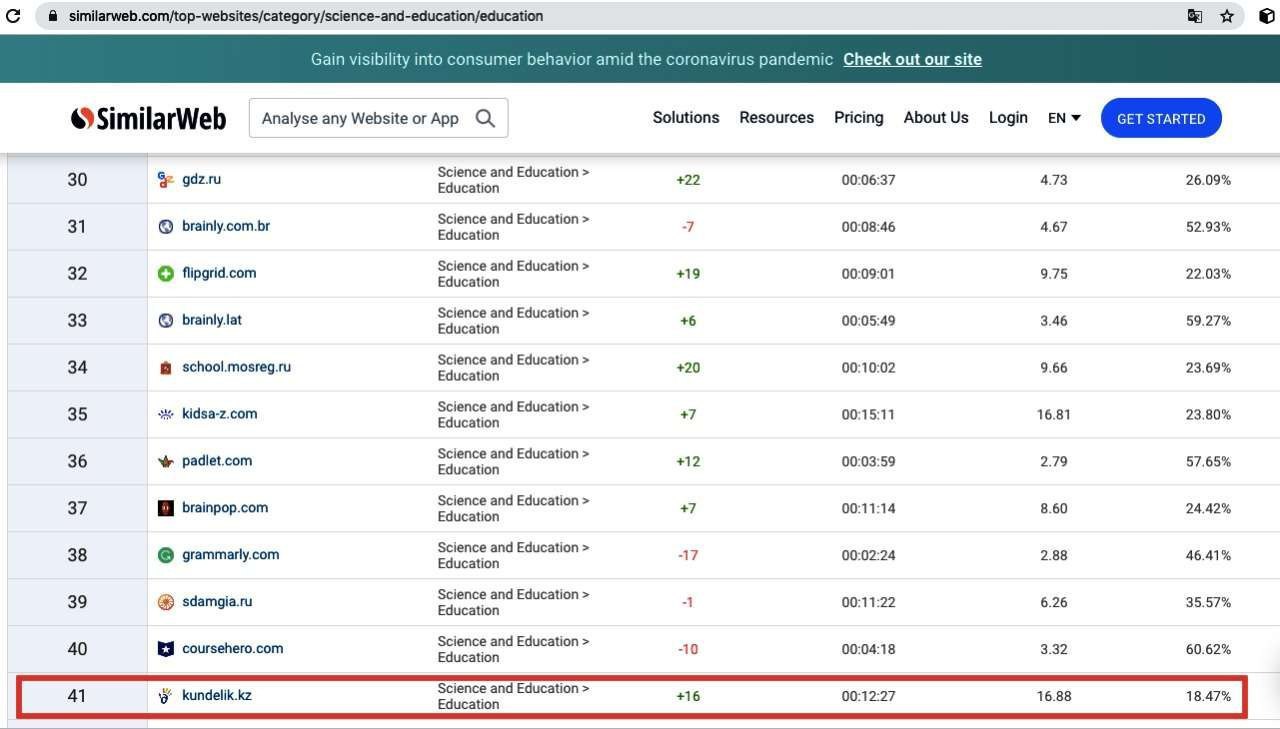Viewport: 1280px width, 729px height.
Task: Click the padlet.com favicon
Action: pos(166,461)
